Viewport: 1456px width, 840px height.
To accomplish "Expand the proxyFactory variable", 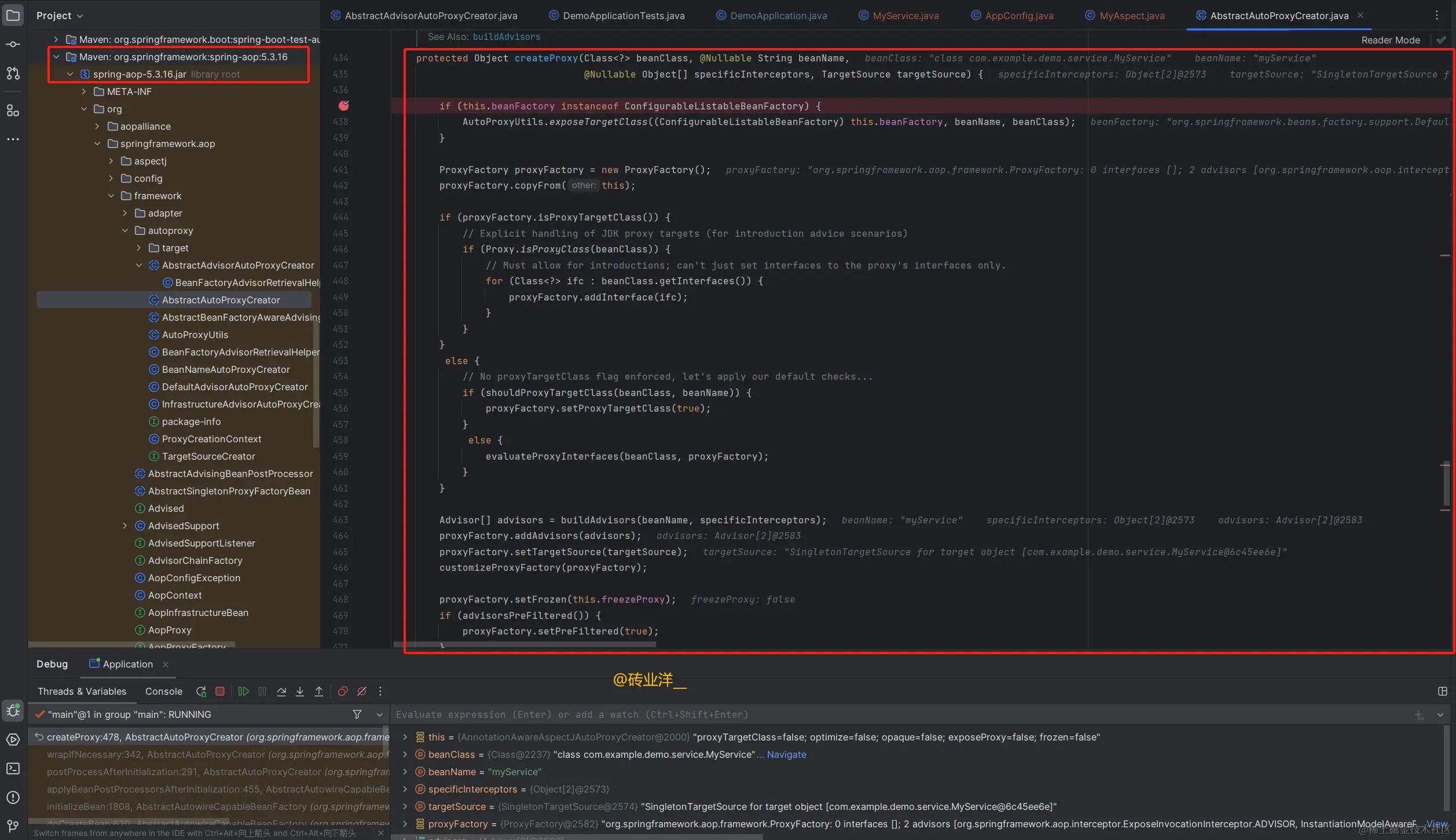I will point(405,824).
